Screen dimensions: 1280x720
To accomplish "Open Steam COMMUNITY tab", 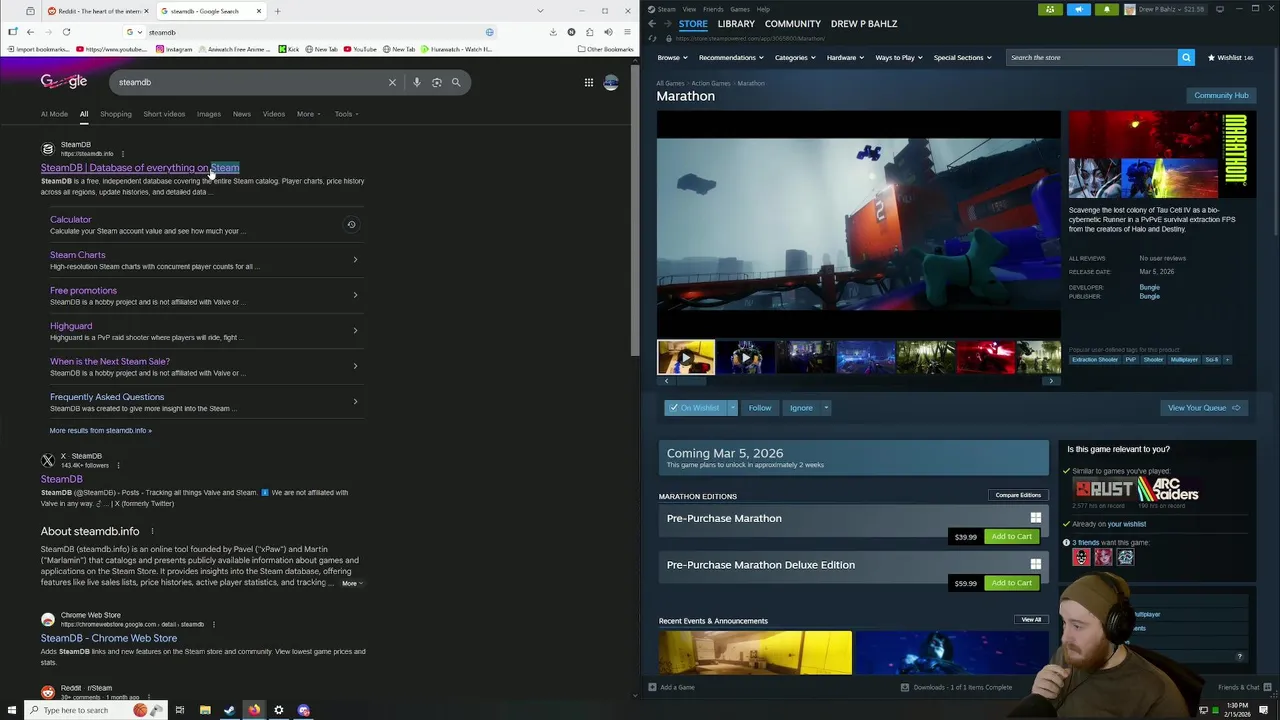I will (792, 23).
